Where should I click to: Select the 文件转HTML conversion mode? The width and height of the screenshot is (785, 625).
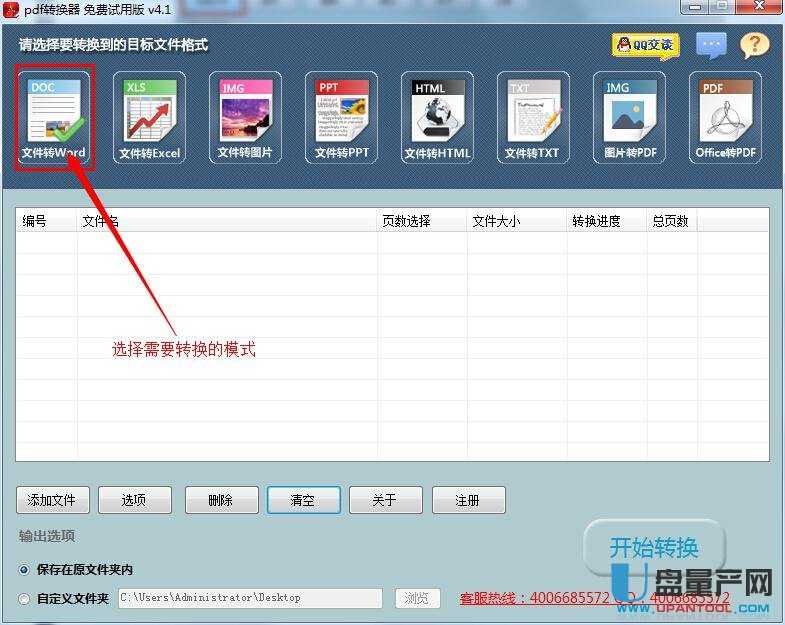pos(437,118)
